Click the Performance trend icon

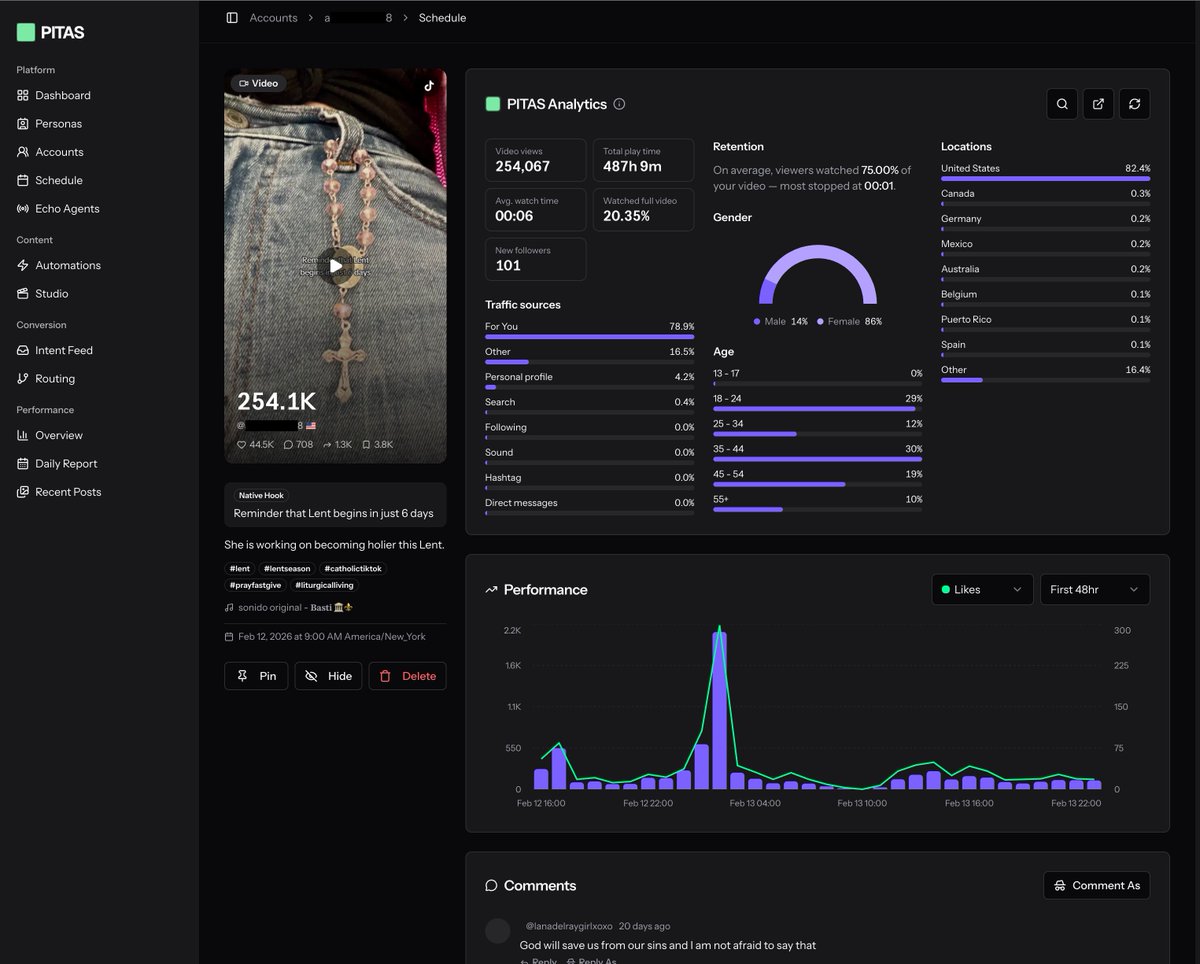click(x=491, y=590)
